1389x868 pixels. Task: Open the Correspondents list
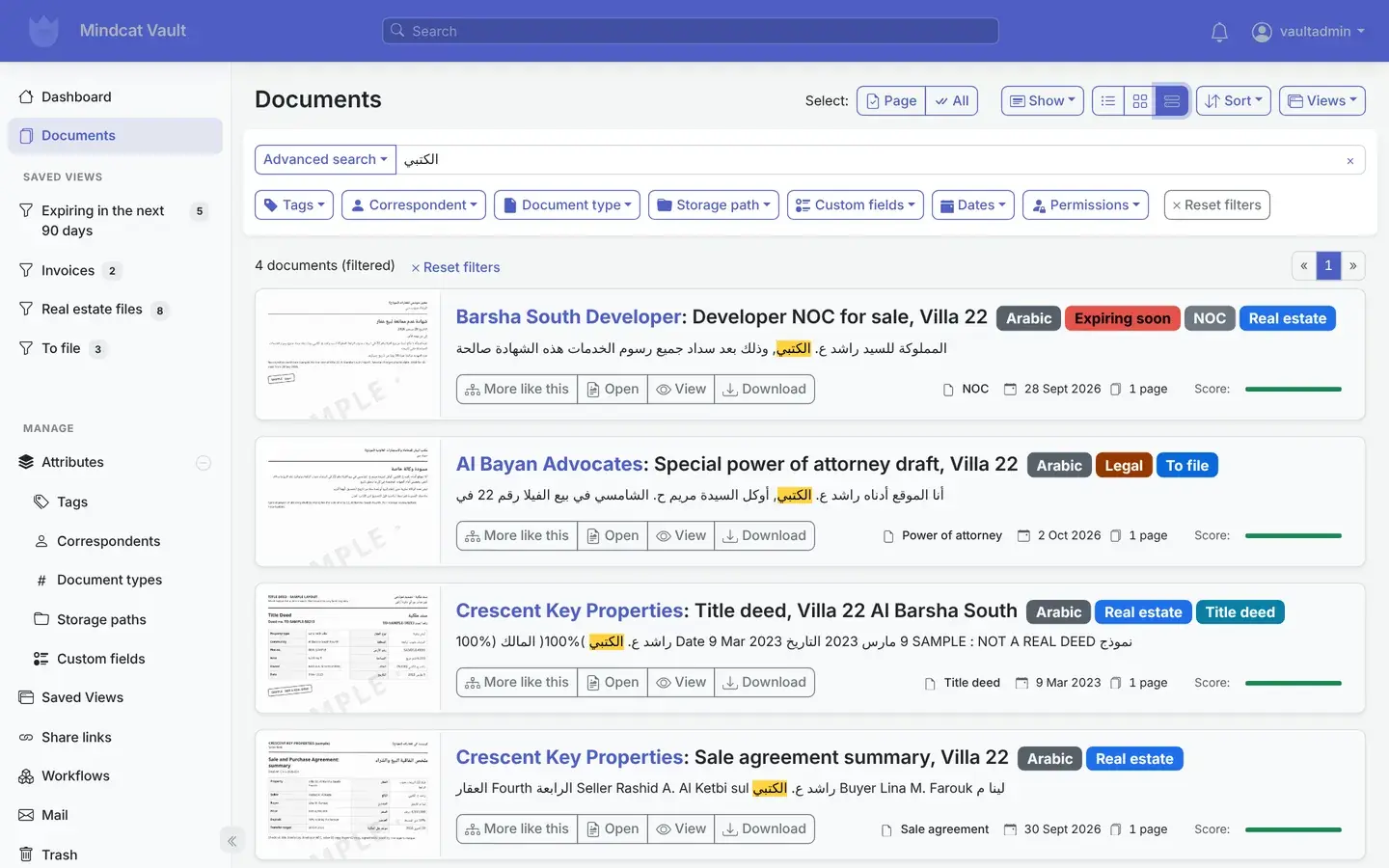click(x=108, y=541)
